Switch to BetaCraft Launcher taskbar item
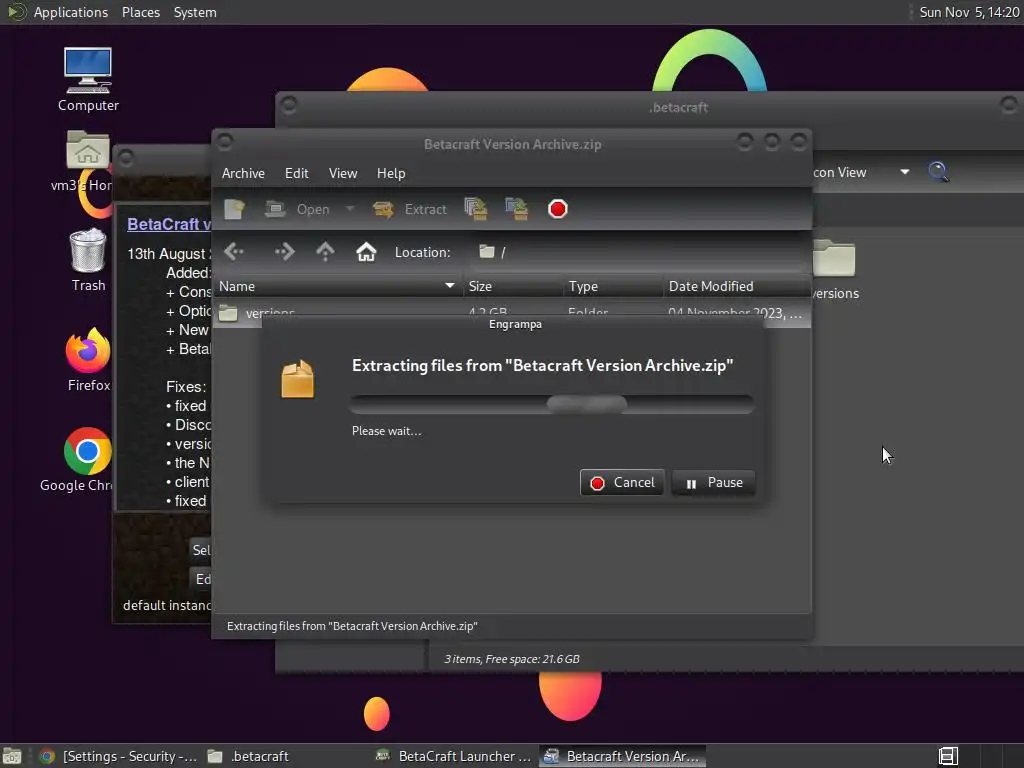1024x768 pixels. click(x=454, y=756)
